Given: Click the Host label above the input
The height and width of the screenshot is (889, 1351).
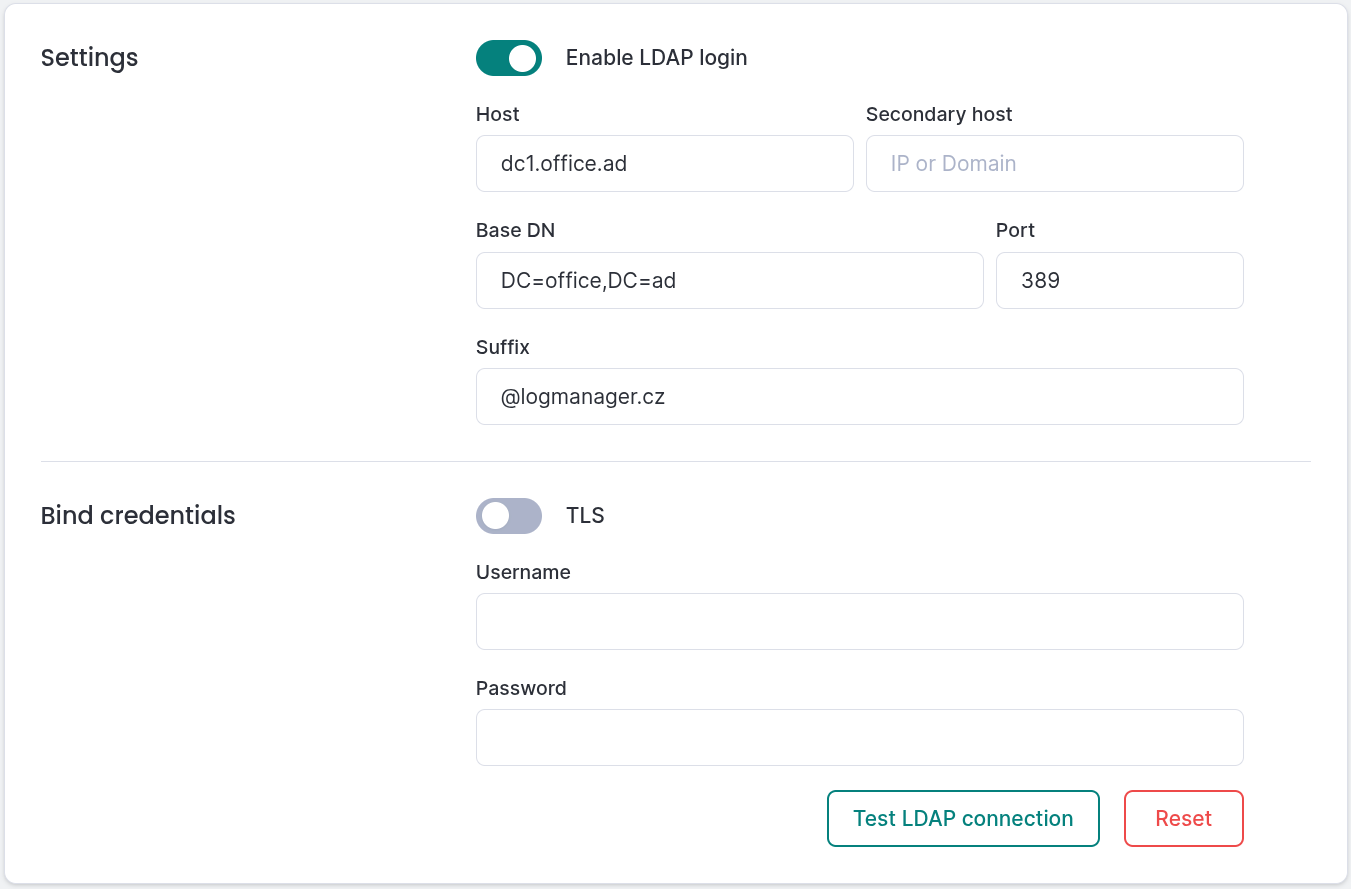Looking at the screenshot, I should pos(497,114).
